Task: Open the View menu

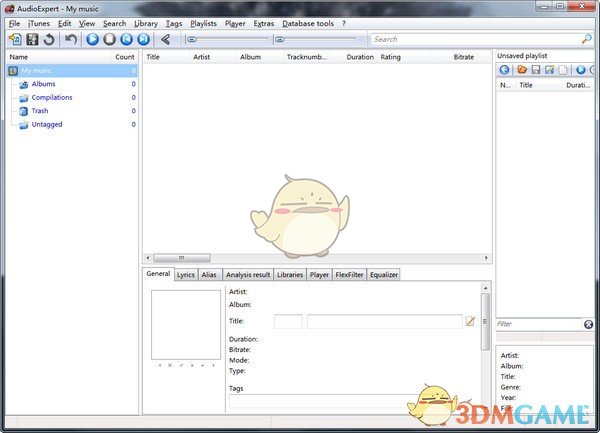Action: (x=87, y=23)
